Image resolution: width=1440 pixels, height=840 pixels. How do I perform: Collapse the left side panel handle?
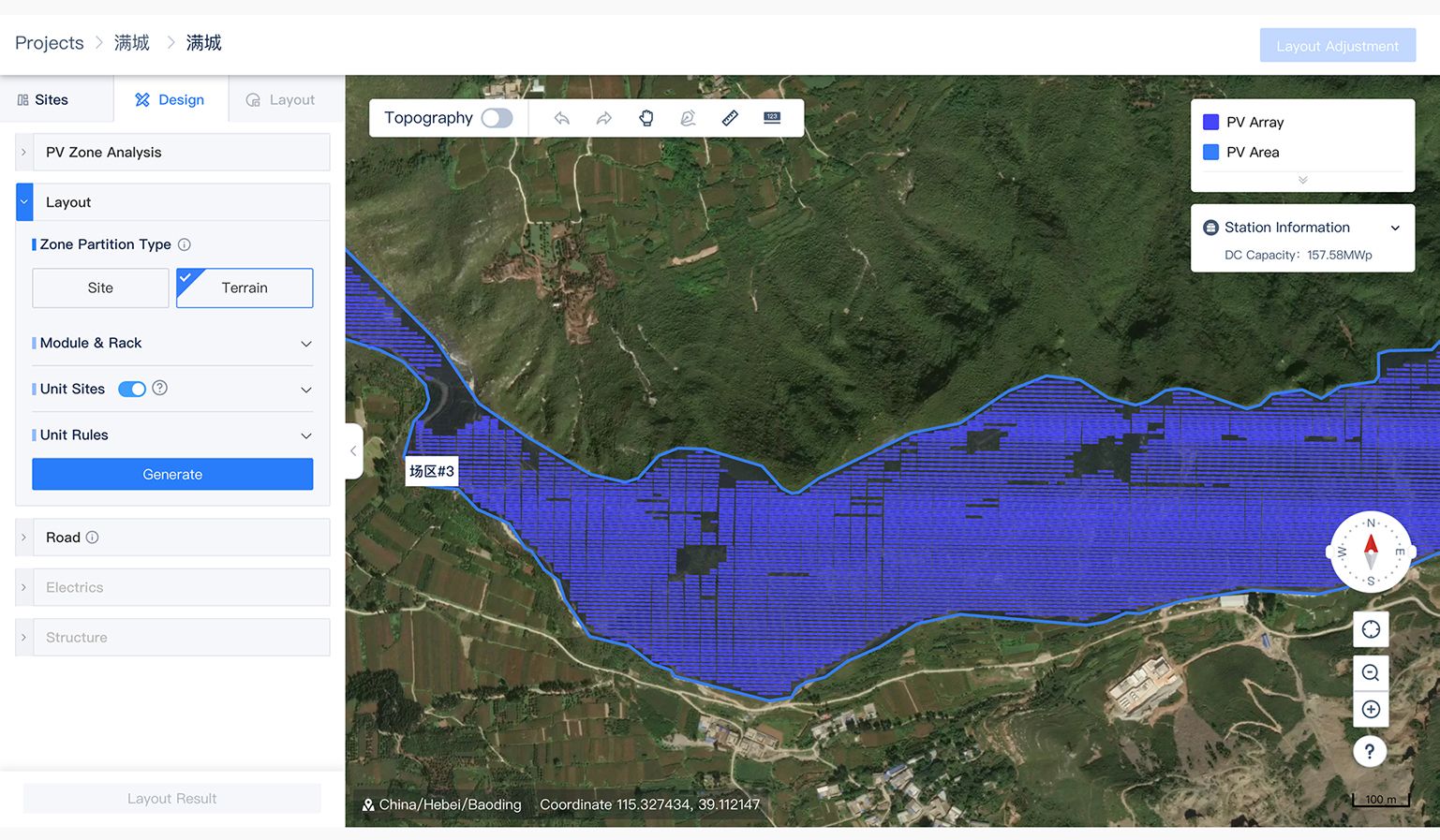coord(353,451)
